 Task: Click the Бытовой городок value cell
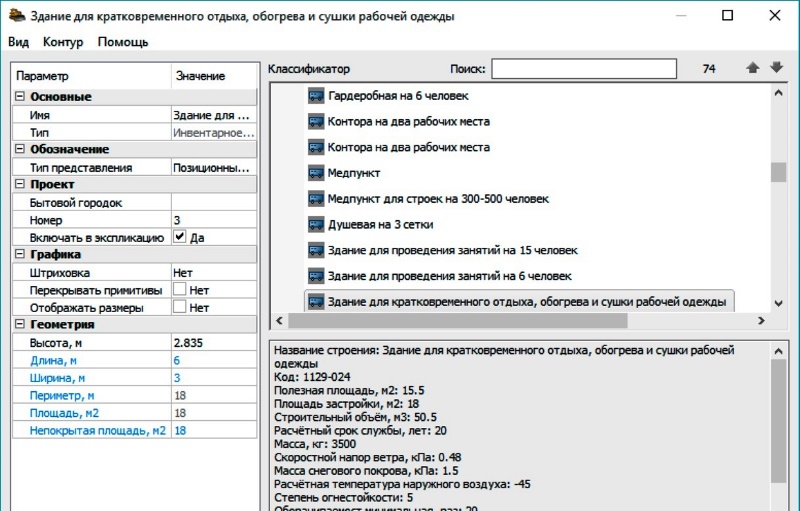point(214,202)
